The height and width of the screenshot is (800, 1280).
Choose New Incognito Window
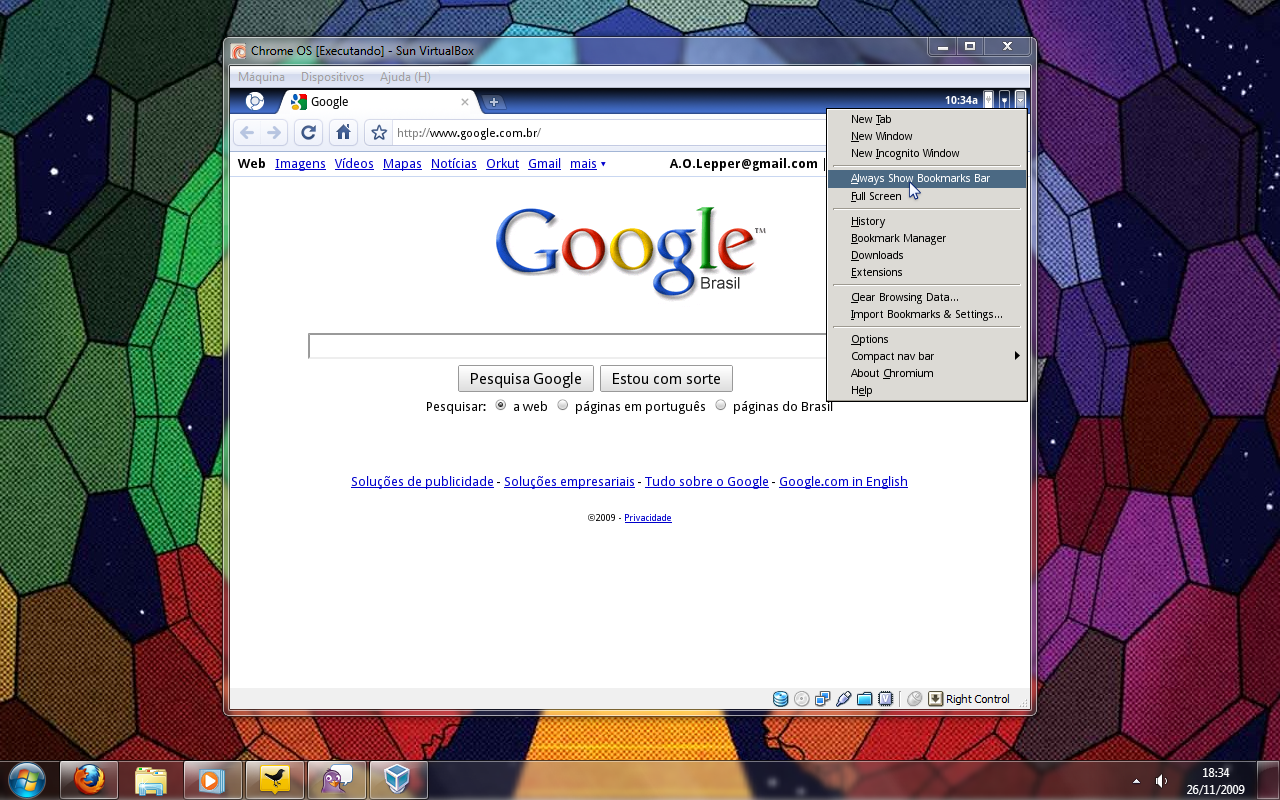point(927,153)
